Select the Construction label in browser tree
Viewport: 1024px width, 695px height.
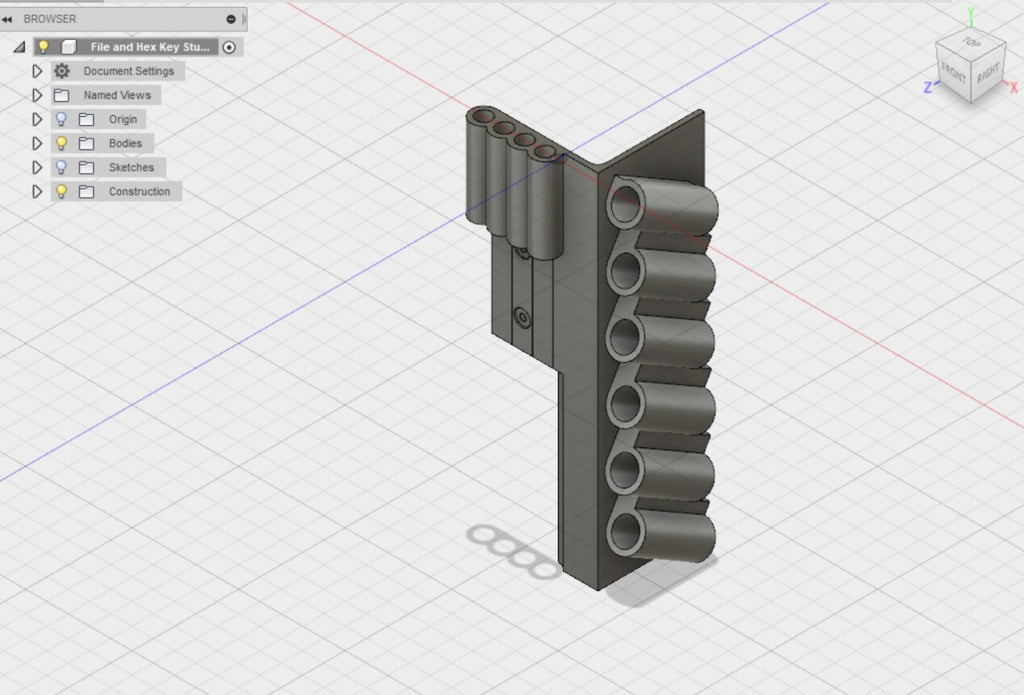[x=139, y=191]
